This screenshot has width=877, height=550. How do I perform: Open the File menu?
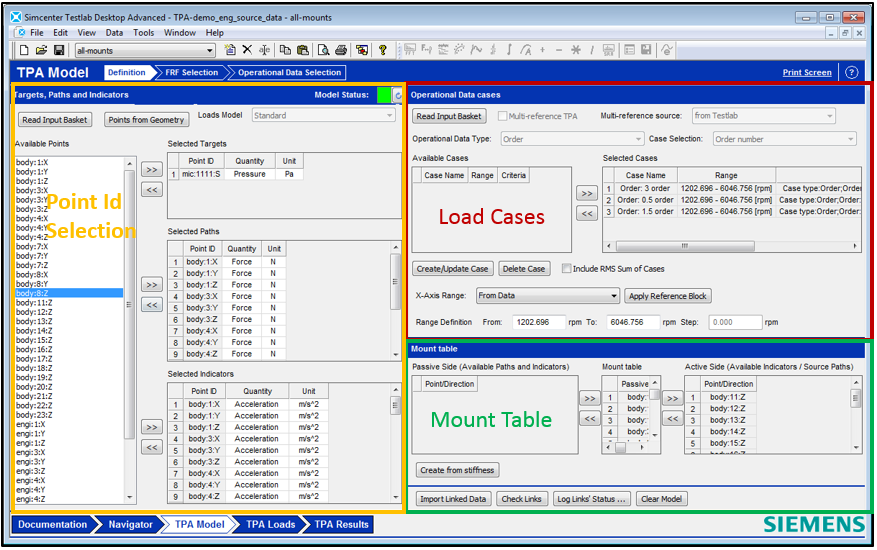[x=36, y=32]
